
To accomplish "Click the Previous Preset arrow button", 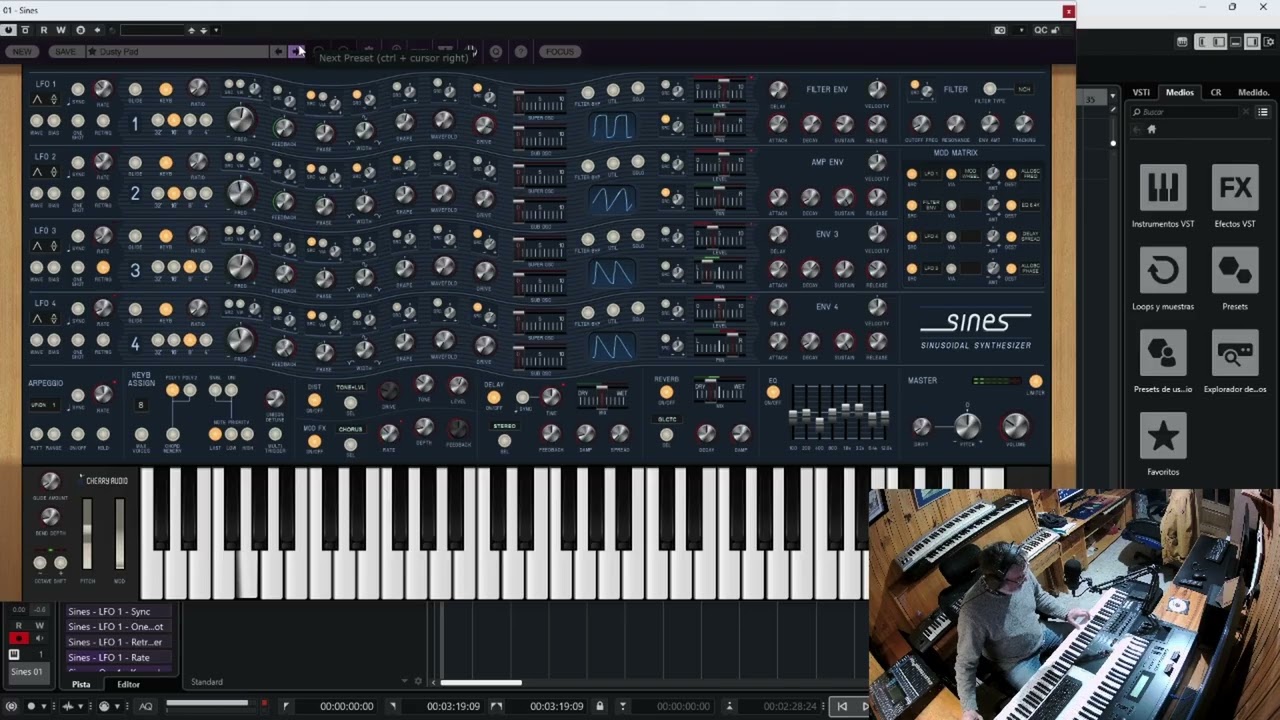I will 277,51.
